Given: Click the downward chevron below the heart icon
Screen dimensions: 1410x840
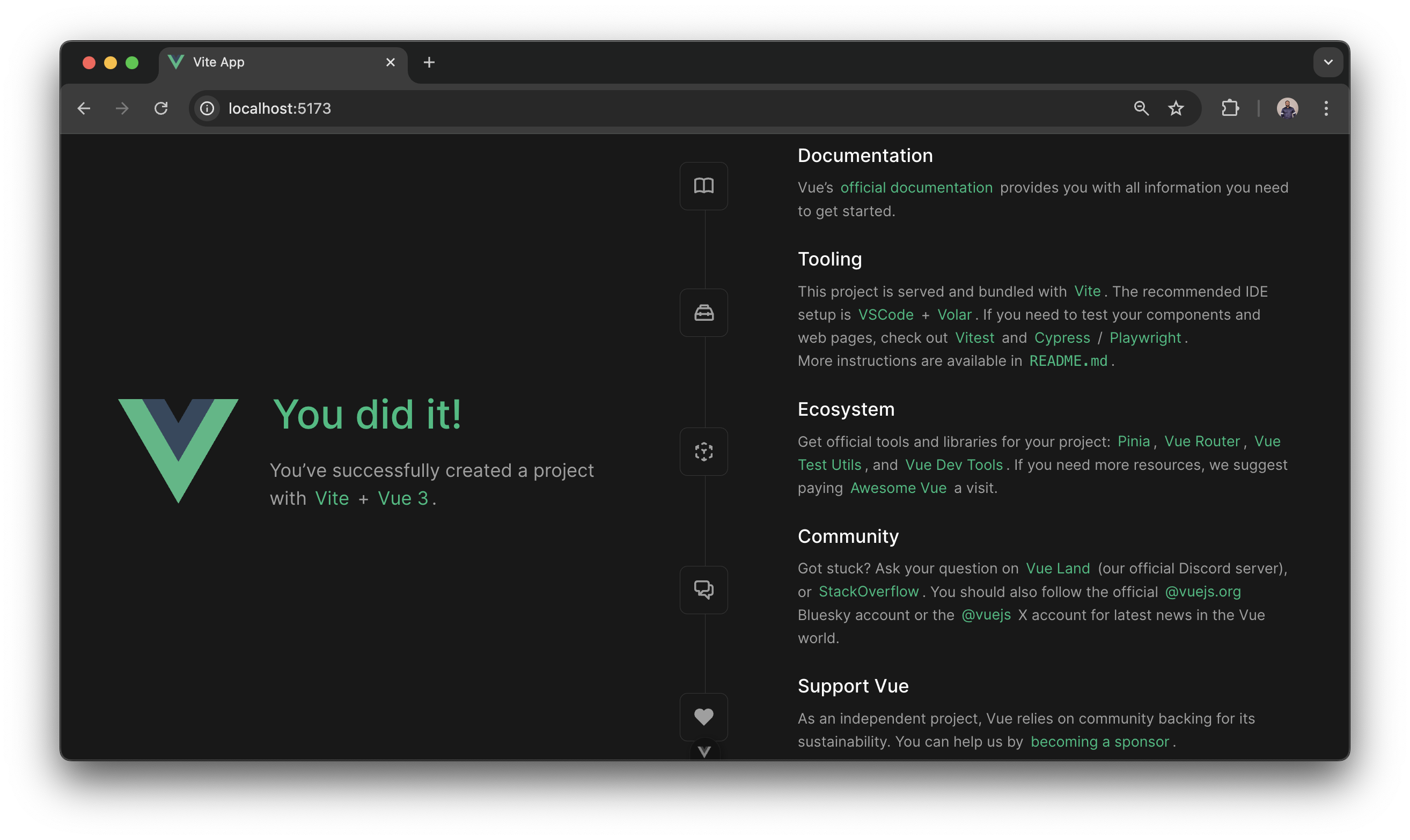Looking at the screenshot, I should tap(703, 751).
